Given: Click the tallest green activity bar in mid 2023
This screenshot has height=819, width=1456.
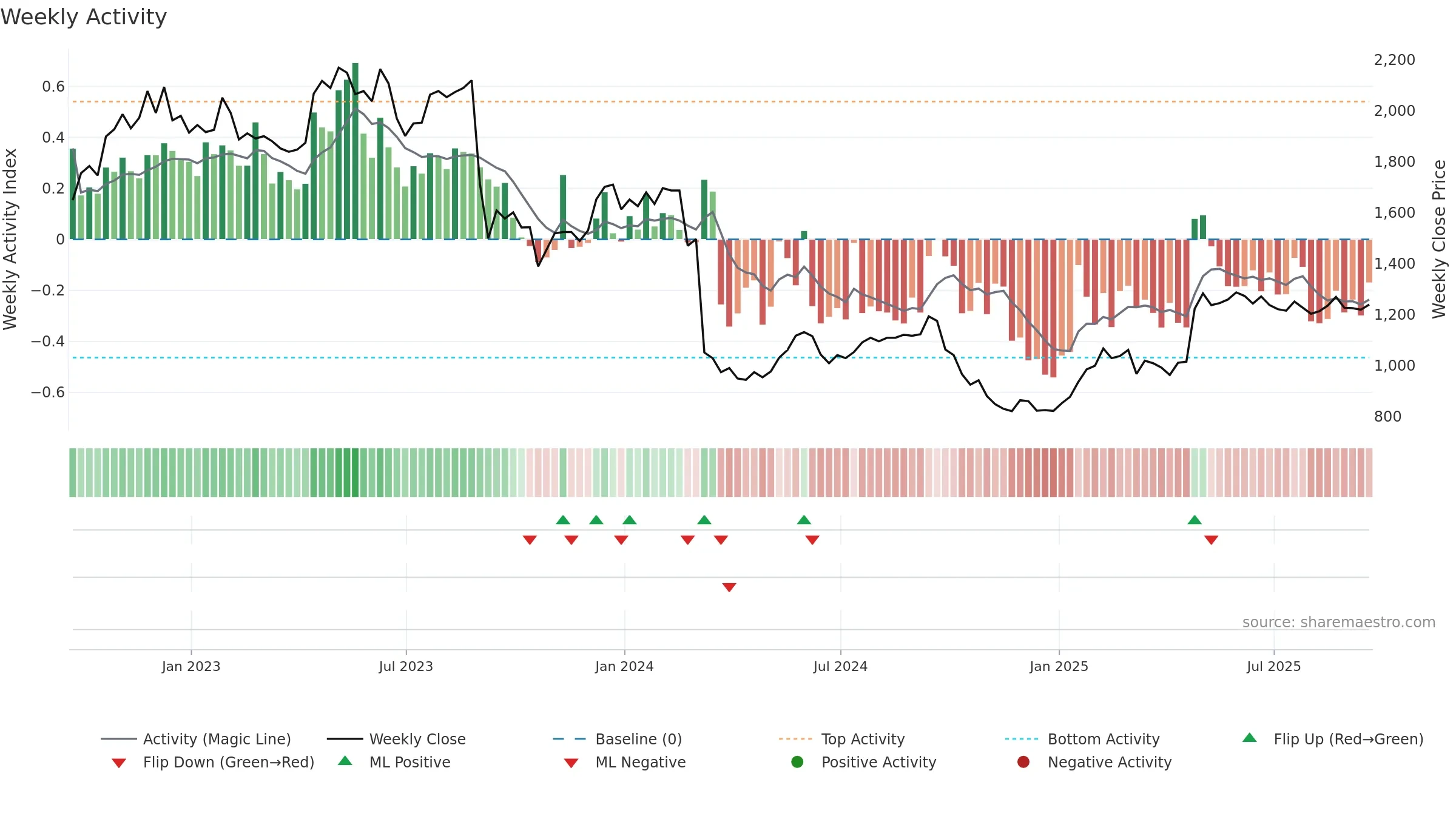Looking at the screenshot, I should coord(356,151).
